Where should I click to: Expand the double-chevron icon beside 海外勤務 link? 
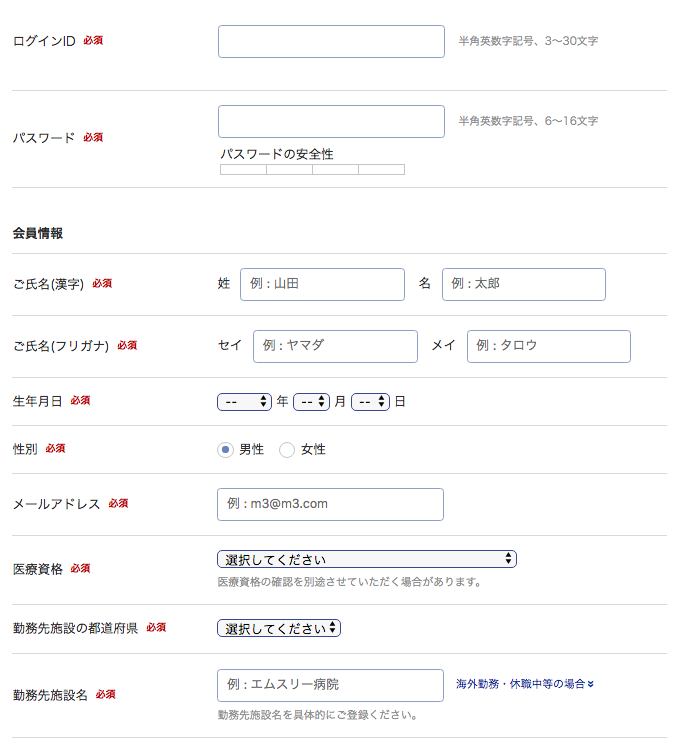(591, 685)
